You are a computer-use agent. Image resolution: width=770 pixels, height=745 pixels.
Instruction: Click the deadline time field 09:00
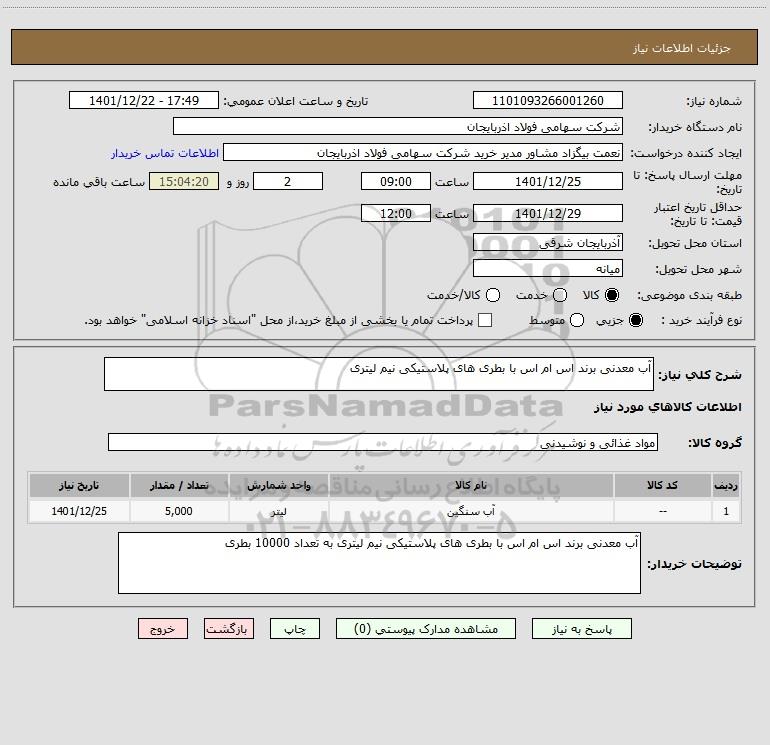click(x=396, y=181)
